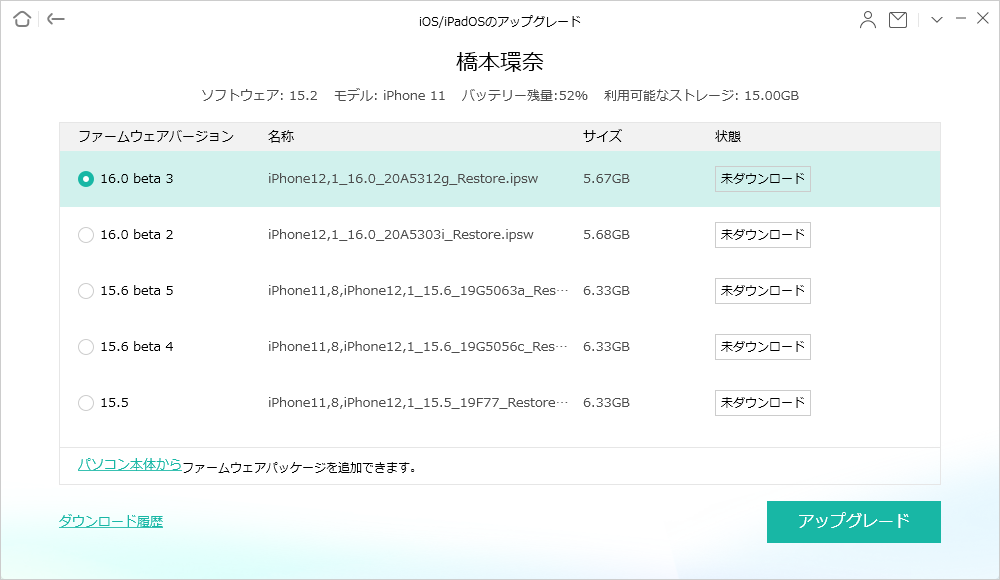The image size is (1000, 580).
Task: Click 未ダウンロード button for 16.0 beta 3
Action: 763,179
